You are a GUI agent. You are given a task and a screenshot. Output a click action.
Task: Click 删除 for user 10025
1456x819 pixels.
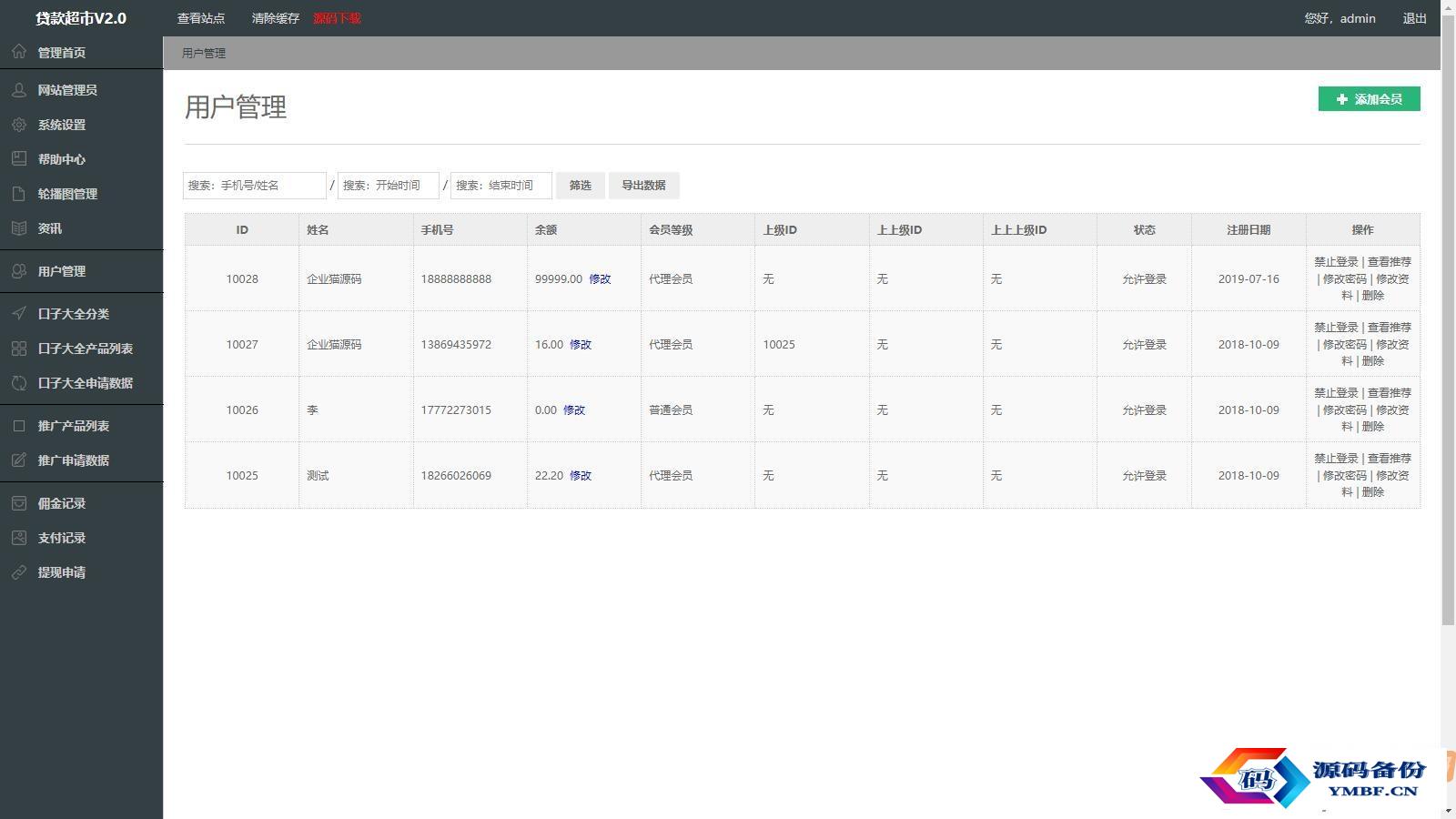point(1373,492)
